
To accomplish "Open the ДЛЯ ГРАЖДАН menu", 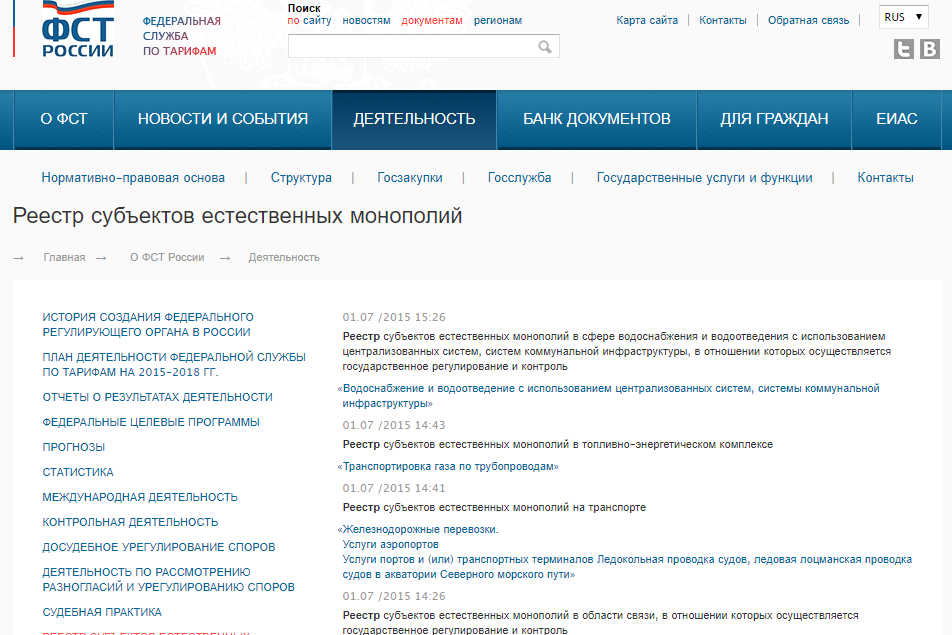I will pyautogui.click(x=774, y=117).
